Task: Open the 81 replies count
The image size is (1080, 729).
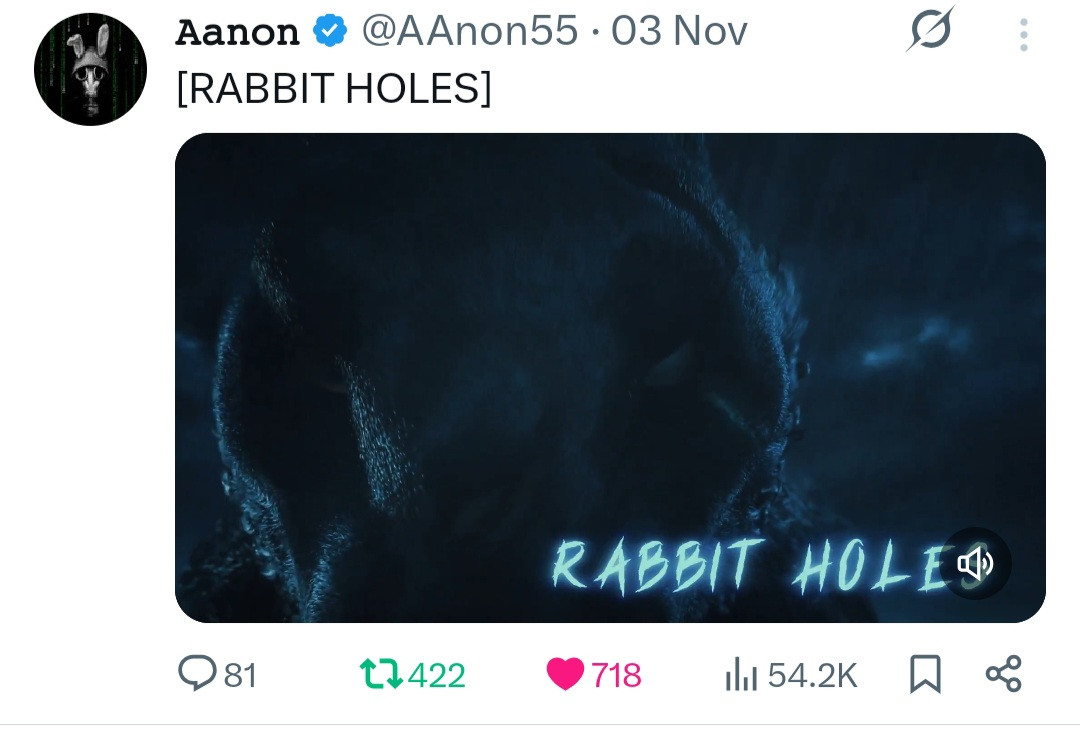Action: [240, 675]
